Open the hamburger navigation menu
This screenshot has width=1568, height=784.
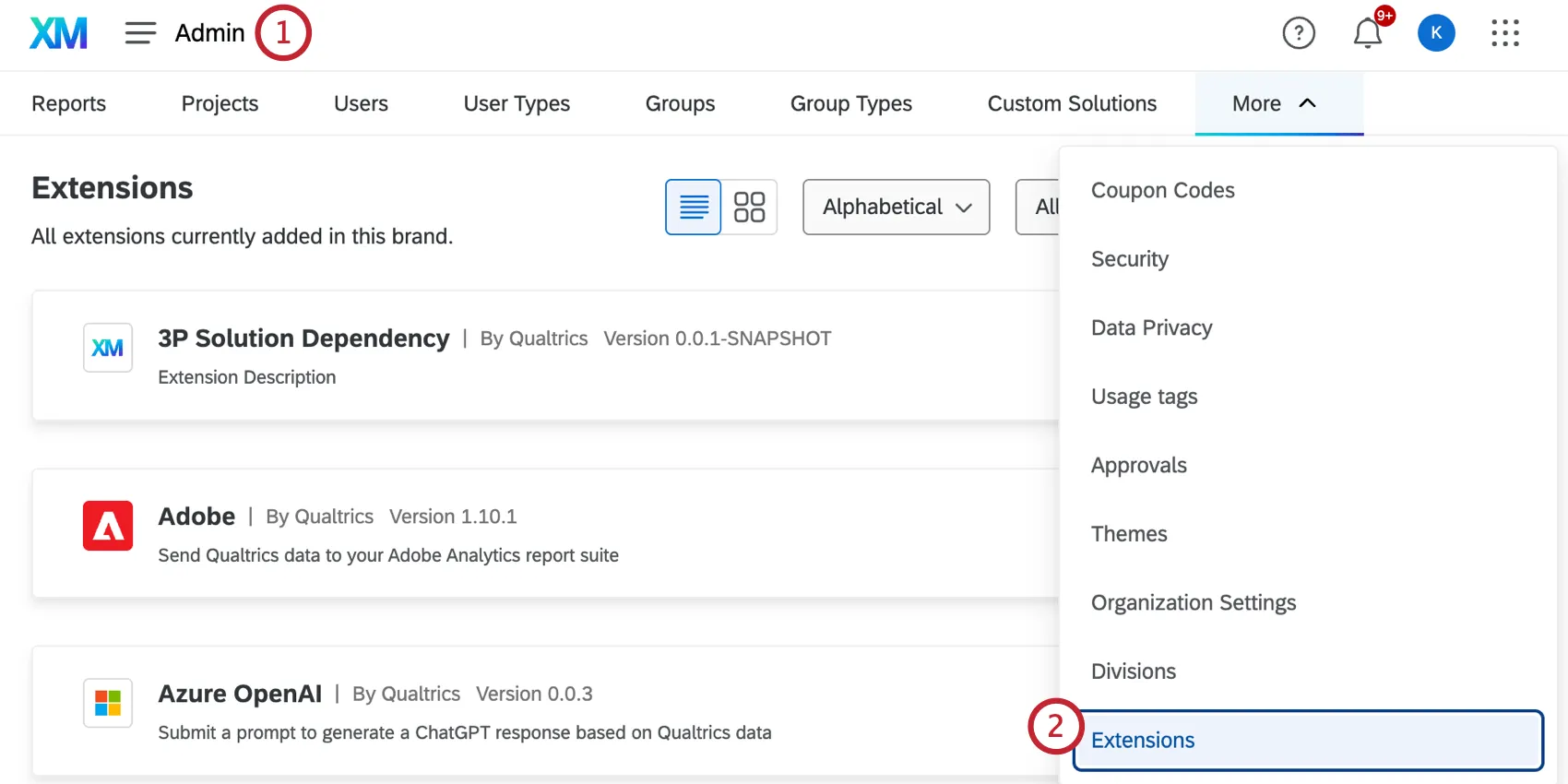(140, 33)
